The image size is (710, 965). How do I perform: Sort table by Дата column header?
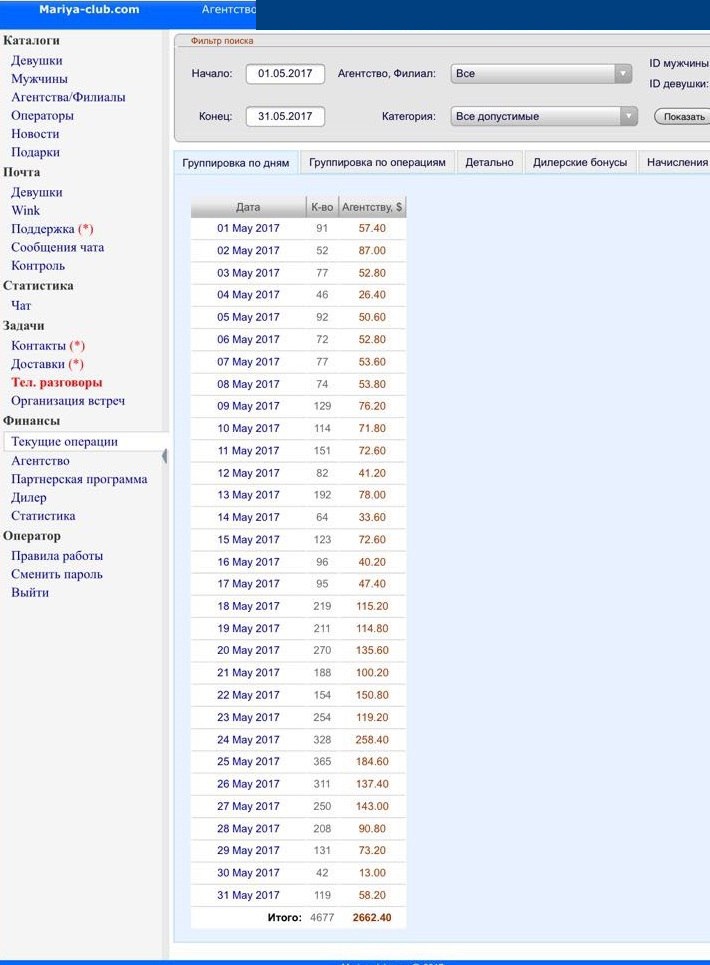tap(248, 207)
